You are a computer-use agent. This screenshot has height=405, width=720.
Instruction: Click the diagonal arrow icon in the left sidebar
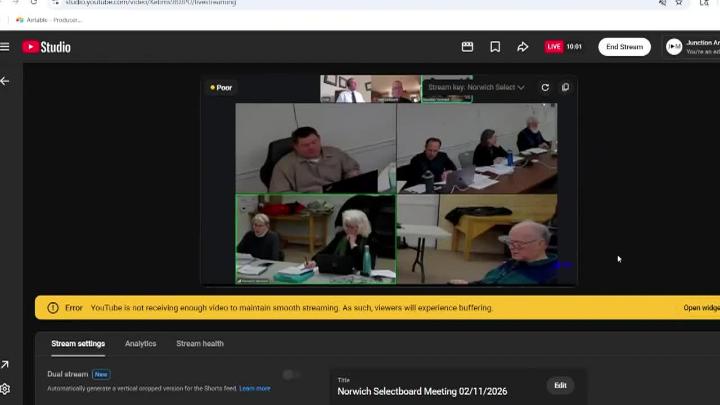tap(5, 365)
